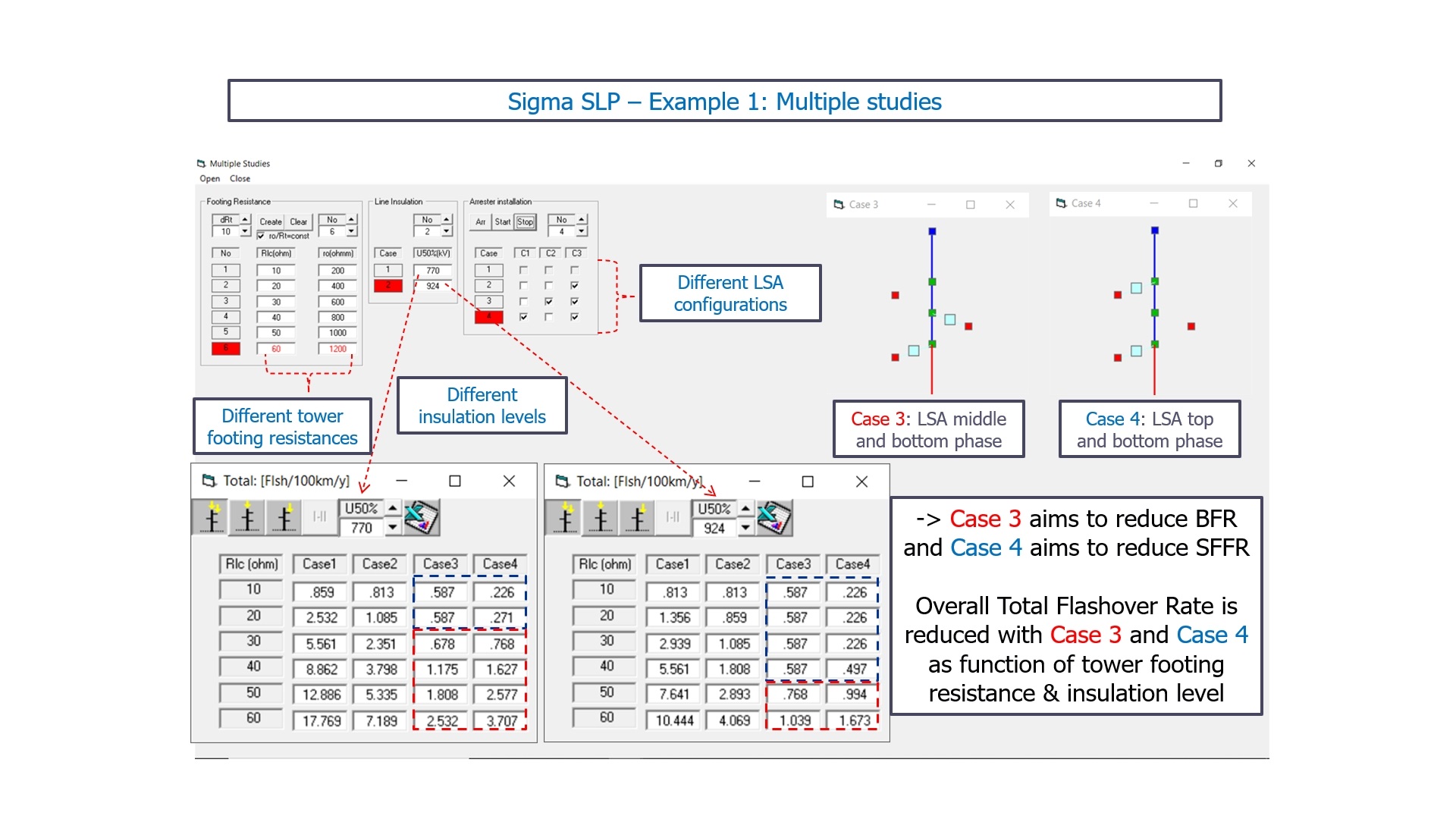The image size is (1456, 819).
Task: Uncheck C2 arrester box for case 3
Action: [549, 301]
